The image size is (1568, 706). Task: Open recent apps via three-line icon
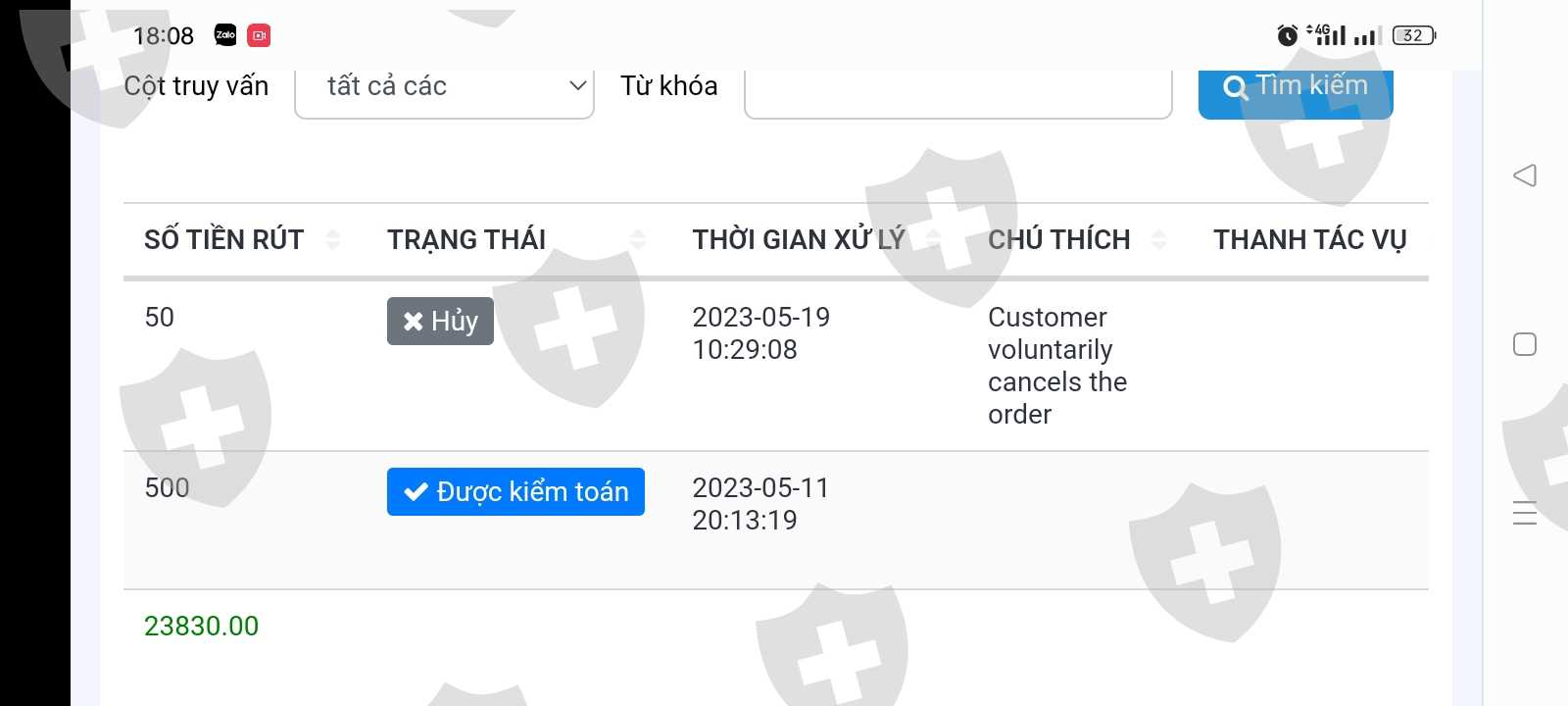tap(1524, 513)
